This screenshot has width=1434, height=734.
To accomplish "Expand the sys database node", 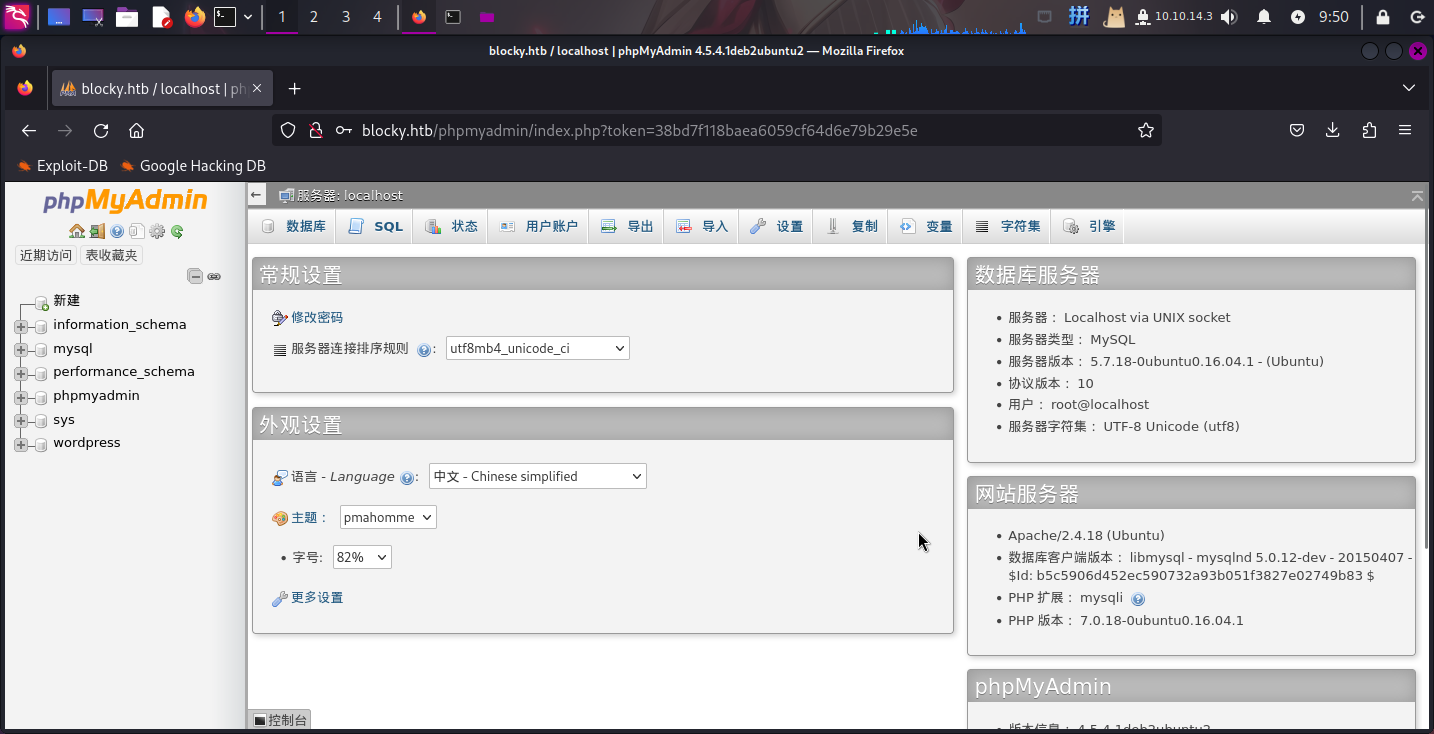I will pos(21,421).
